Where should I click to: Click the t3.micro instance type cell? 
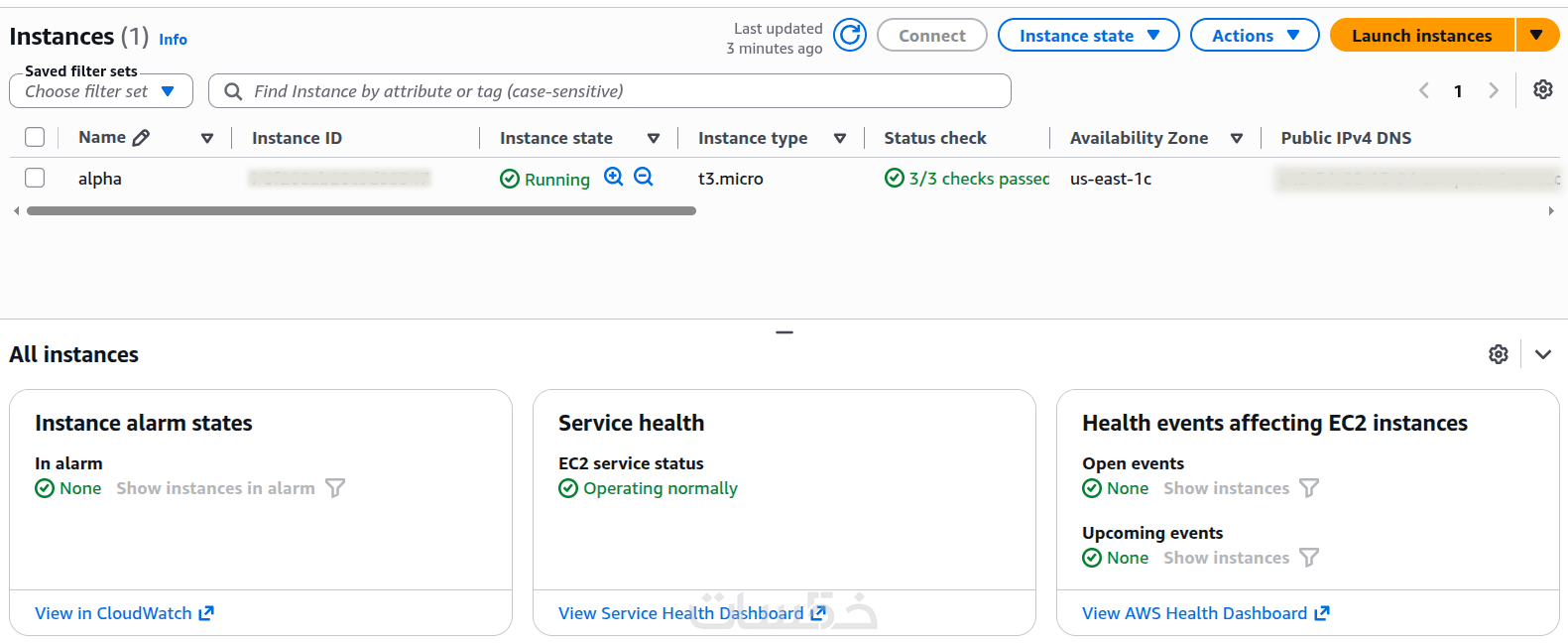click(731, 179)
